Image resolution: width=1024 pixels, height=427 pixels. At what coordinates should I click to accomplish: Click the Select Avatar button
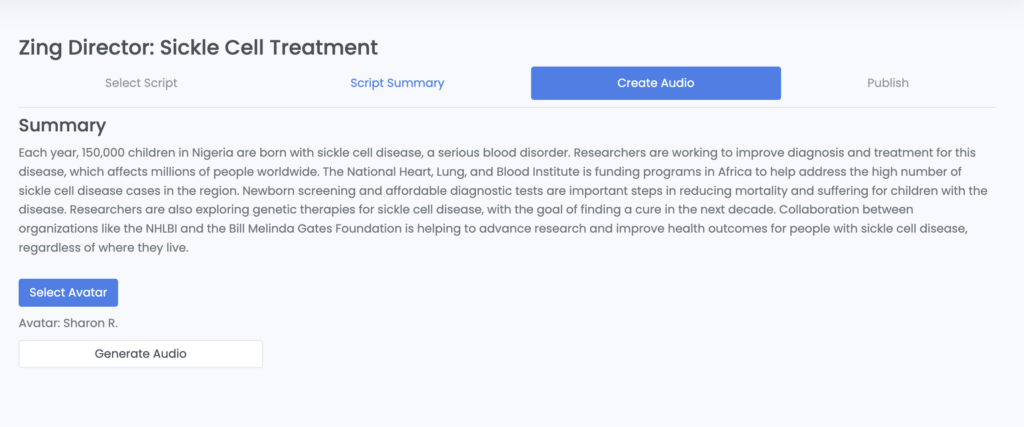click(x=68, y=293)
